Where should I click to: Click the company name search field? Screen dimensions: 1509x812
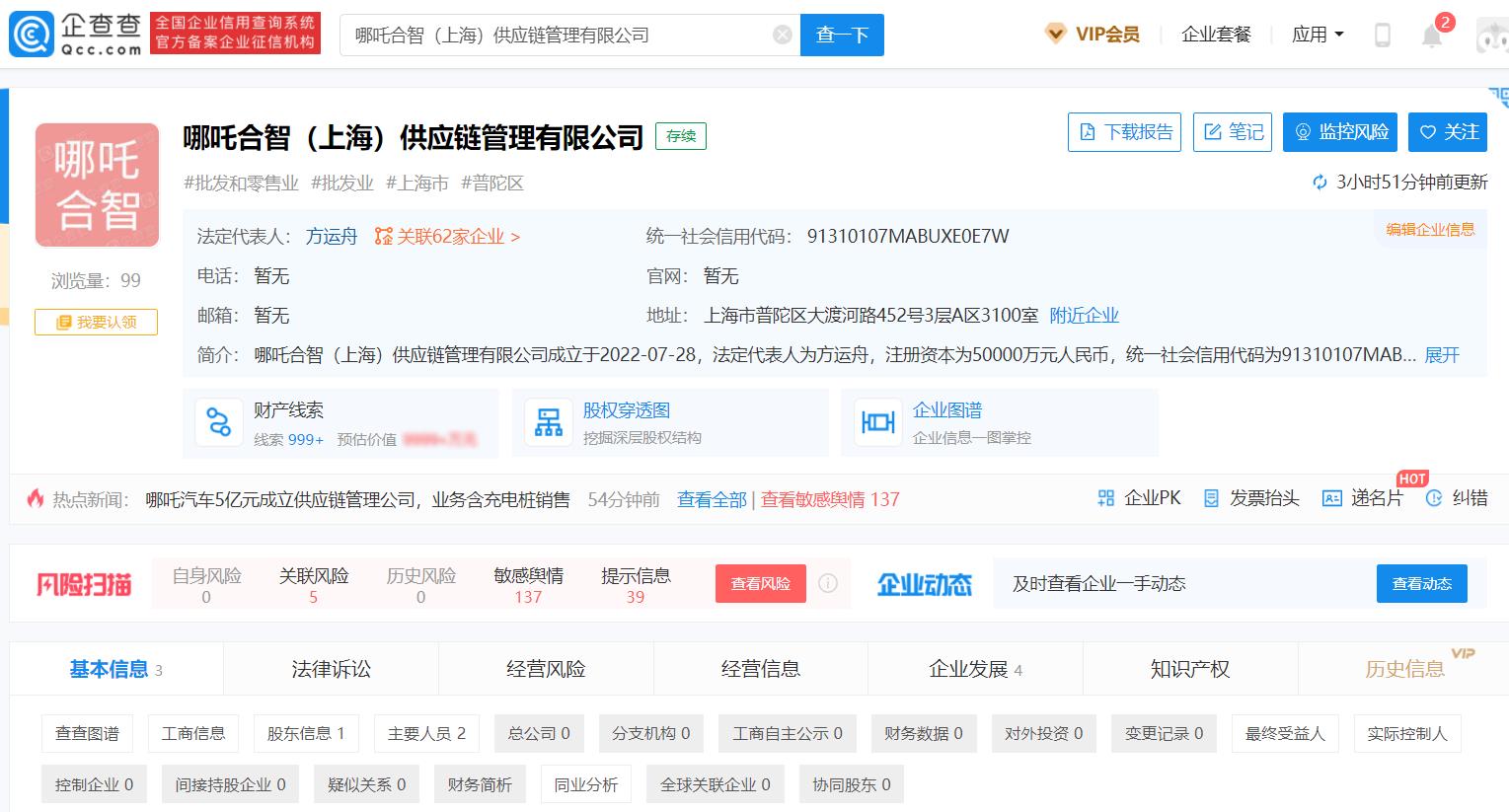[x=558, y=36]
